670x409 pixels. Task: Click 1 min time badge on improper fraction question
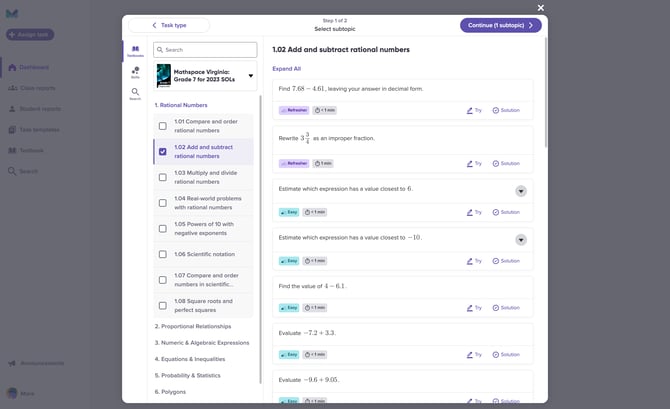(x=323, y=164)
